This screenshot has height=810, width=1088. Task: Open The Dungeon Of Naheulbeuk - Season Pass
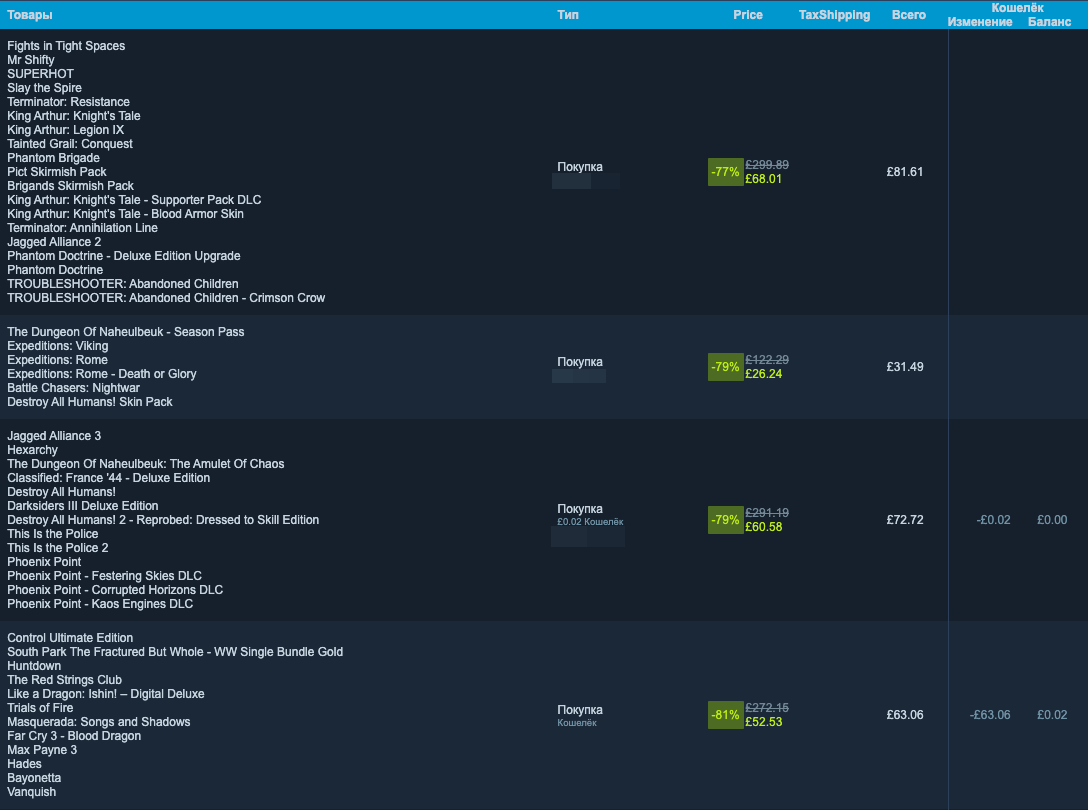[126, 332]
